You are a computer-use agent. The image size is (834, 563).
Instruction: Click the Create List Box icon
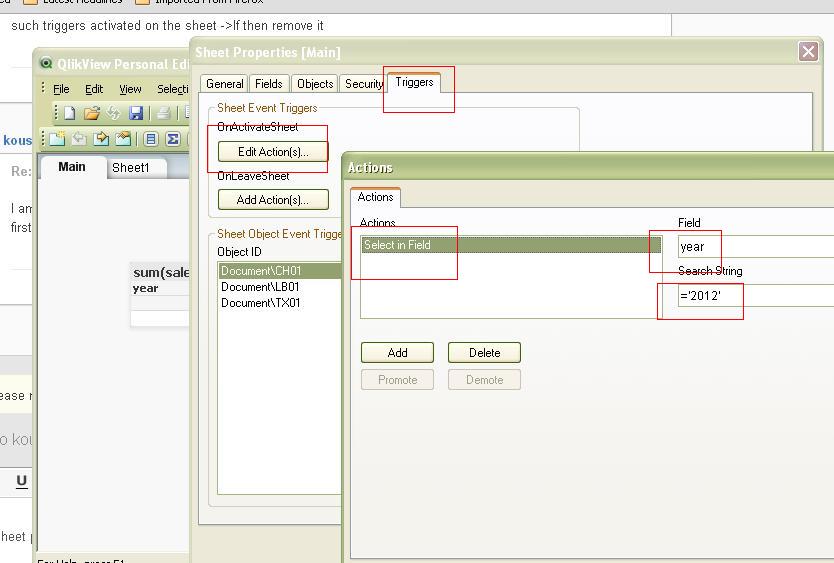[151, 139]
